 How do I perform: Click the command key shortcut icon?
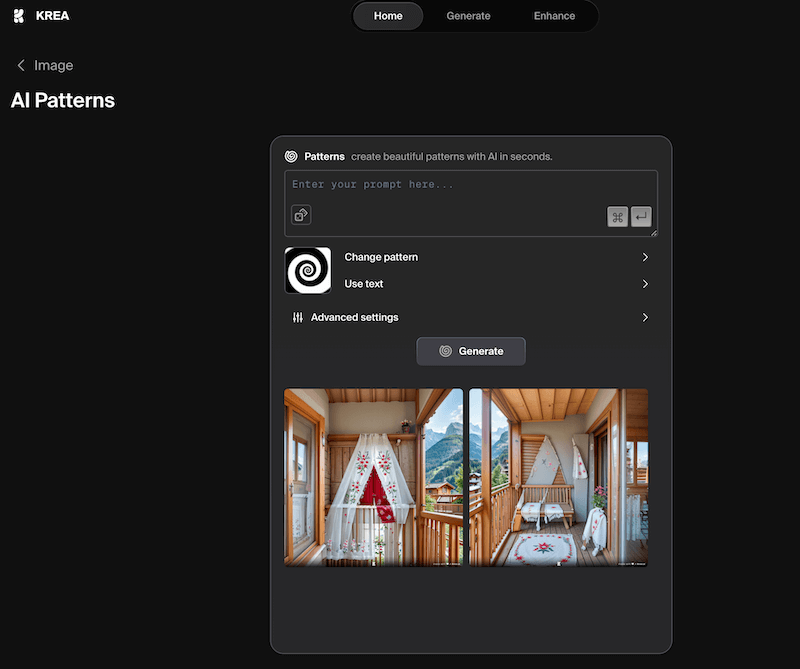[x=618, y=216]
